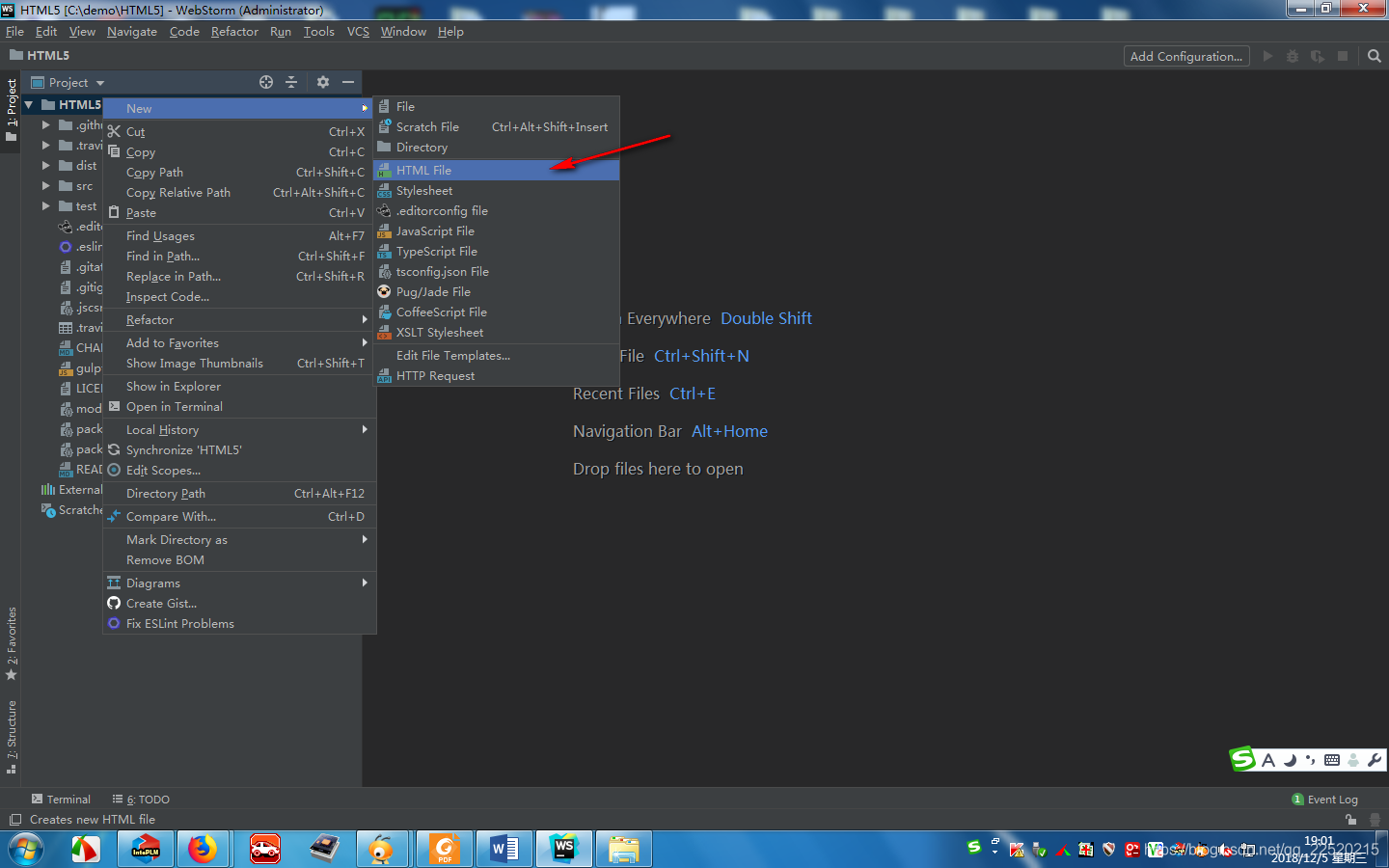This screenshot has width=1389, height=868.
Task: Collapse the HTML5 root project node arrow
Action: (29, 104)
